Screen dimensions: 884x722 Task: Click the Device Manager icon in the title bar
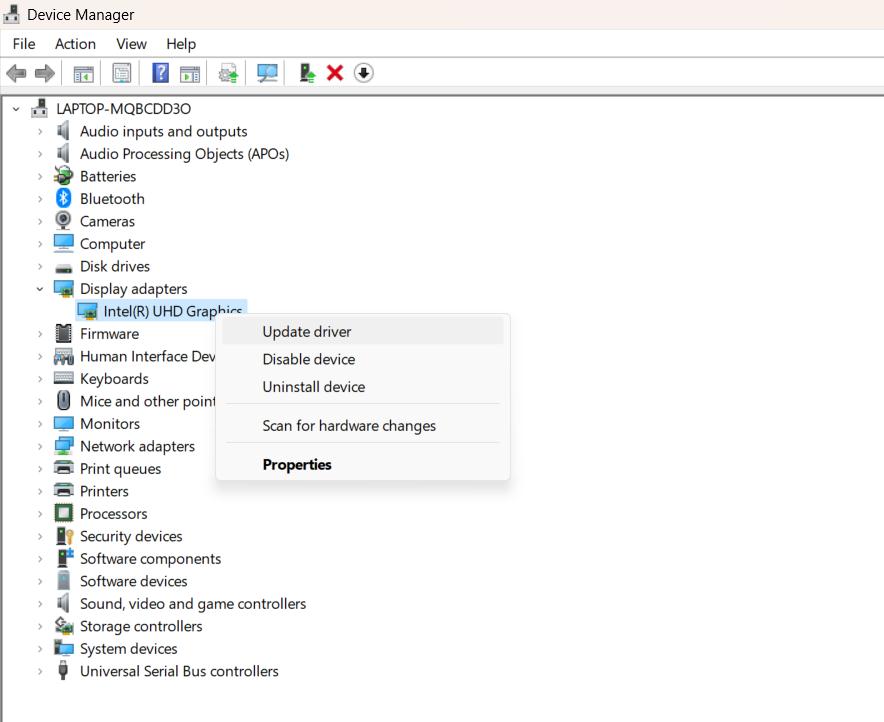point(10,14)
